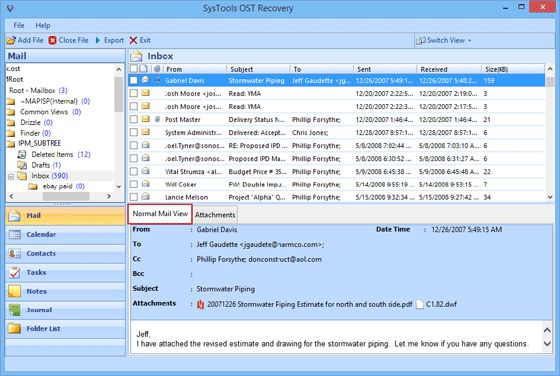Click the From column header
The height and width of the screenshot is (376, 560).
coord(195,69)
